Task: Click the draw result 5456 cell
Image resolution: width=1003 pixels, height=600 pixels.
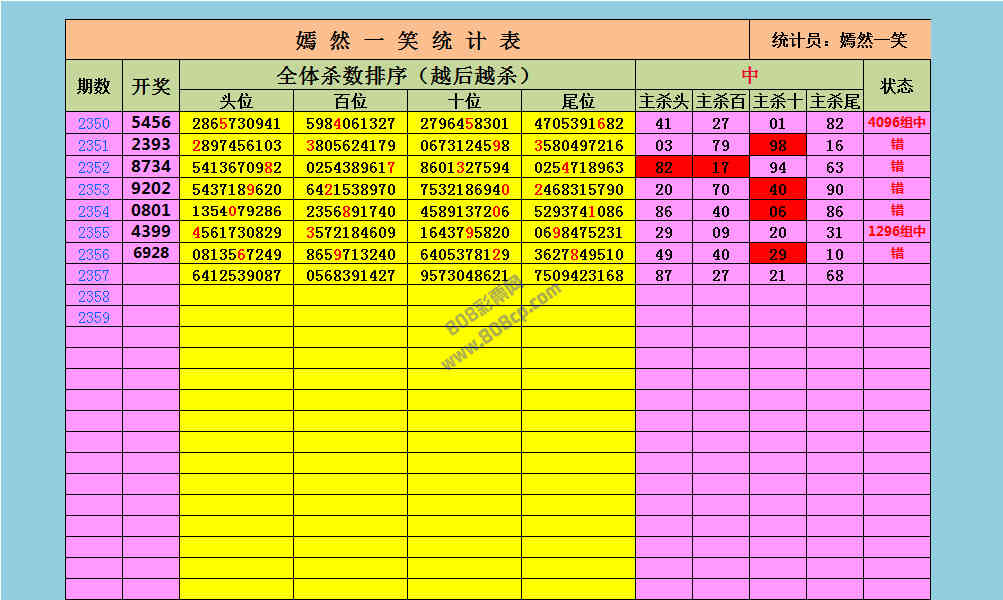Action: pos(151,123)
